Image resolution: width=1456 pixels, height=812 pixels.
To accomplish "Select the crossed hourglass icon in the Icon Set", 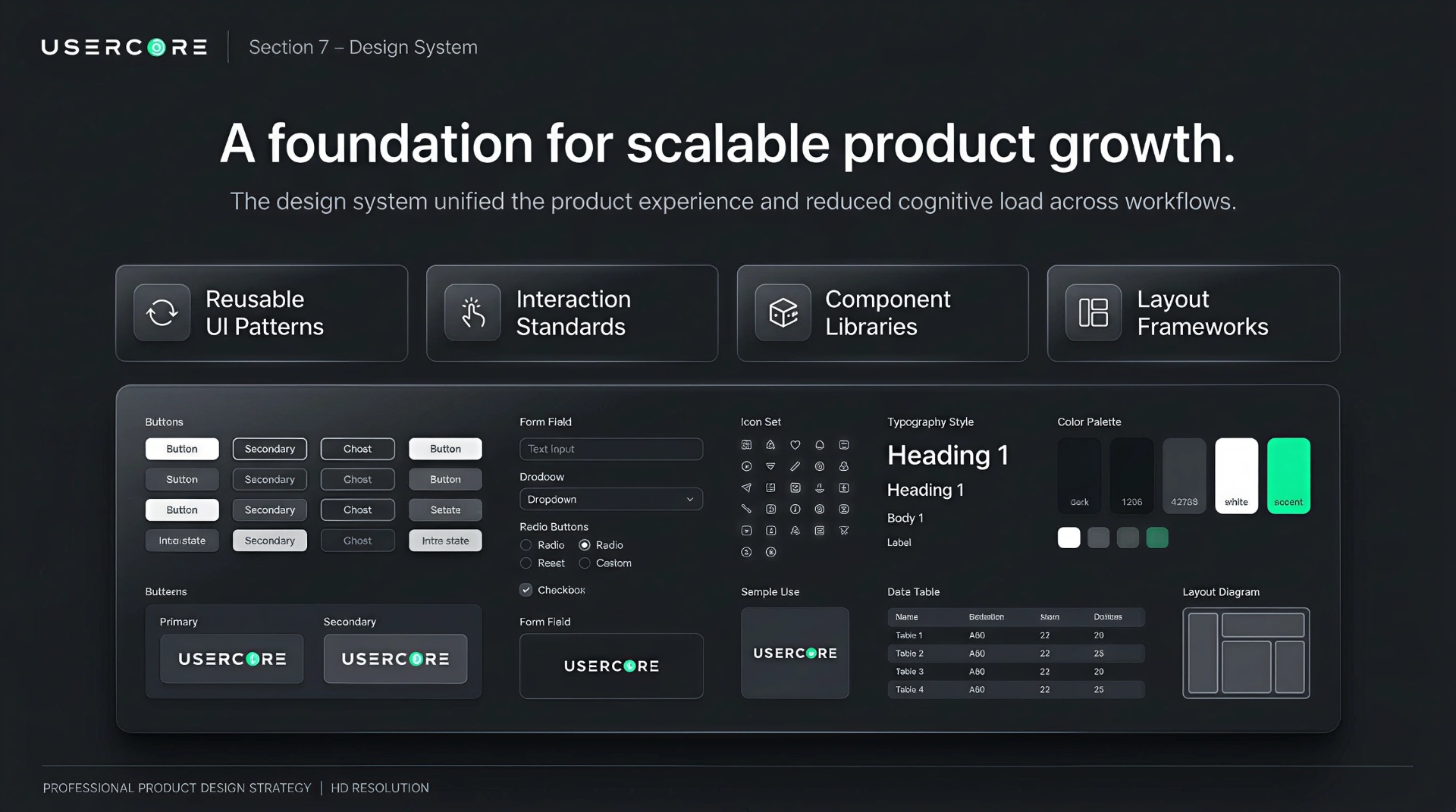I will tap(843, 531).
